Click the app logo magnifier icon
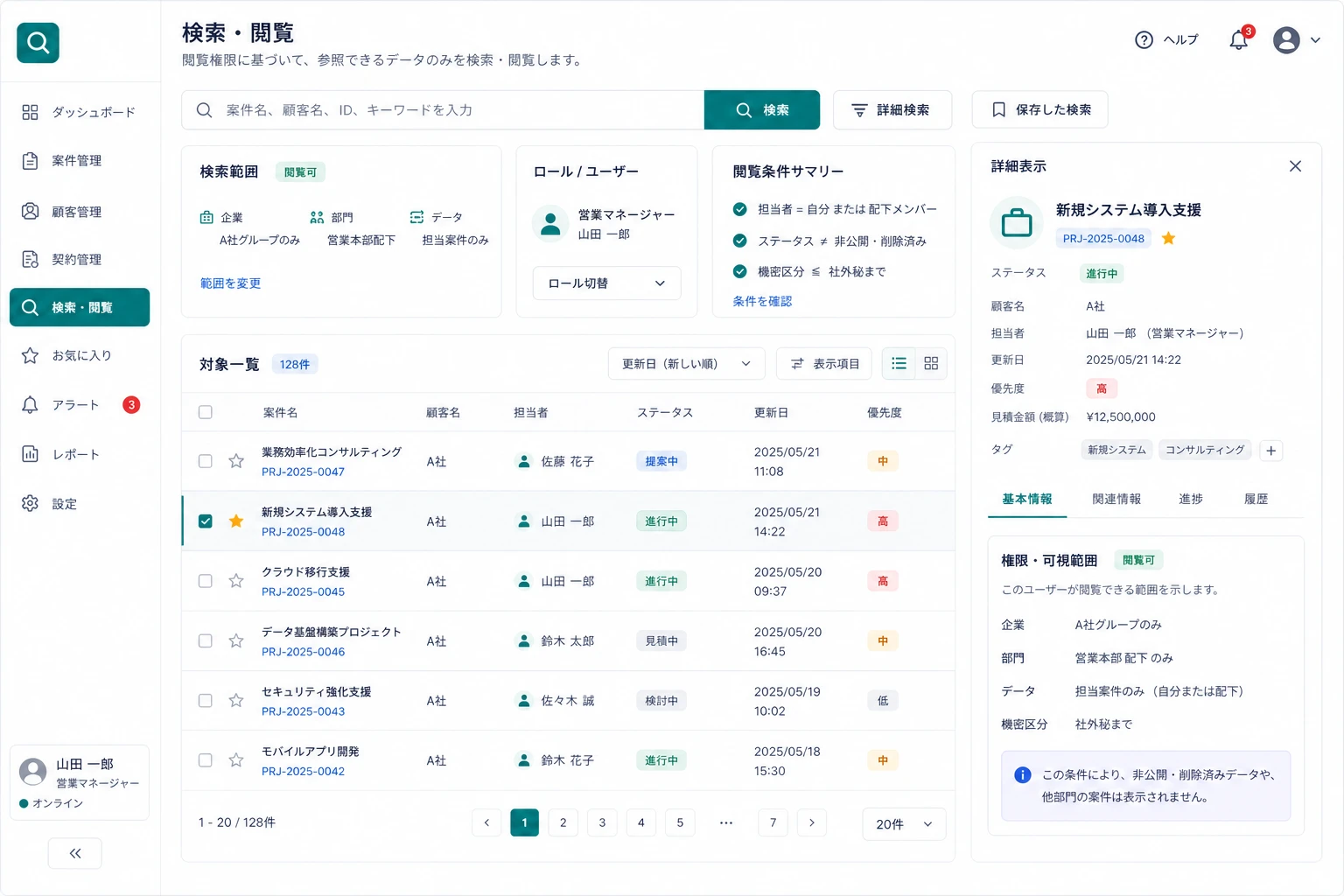The image size is (1344, 896). (x=38, y=42)
